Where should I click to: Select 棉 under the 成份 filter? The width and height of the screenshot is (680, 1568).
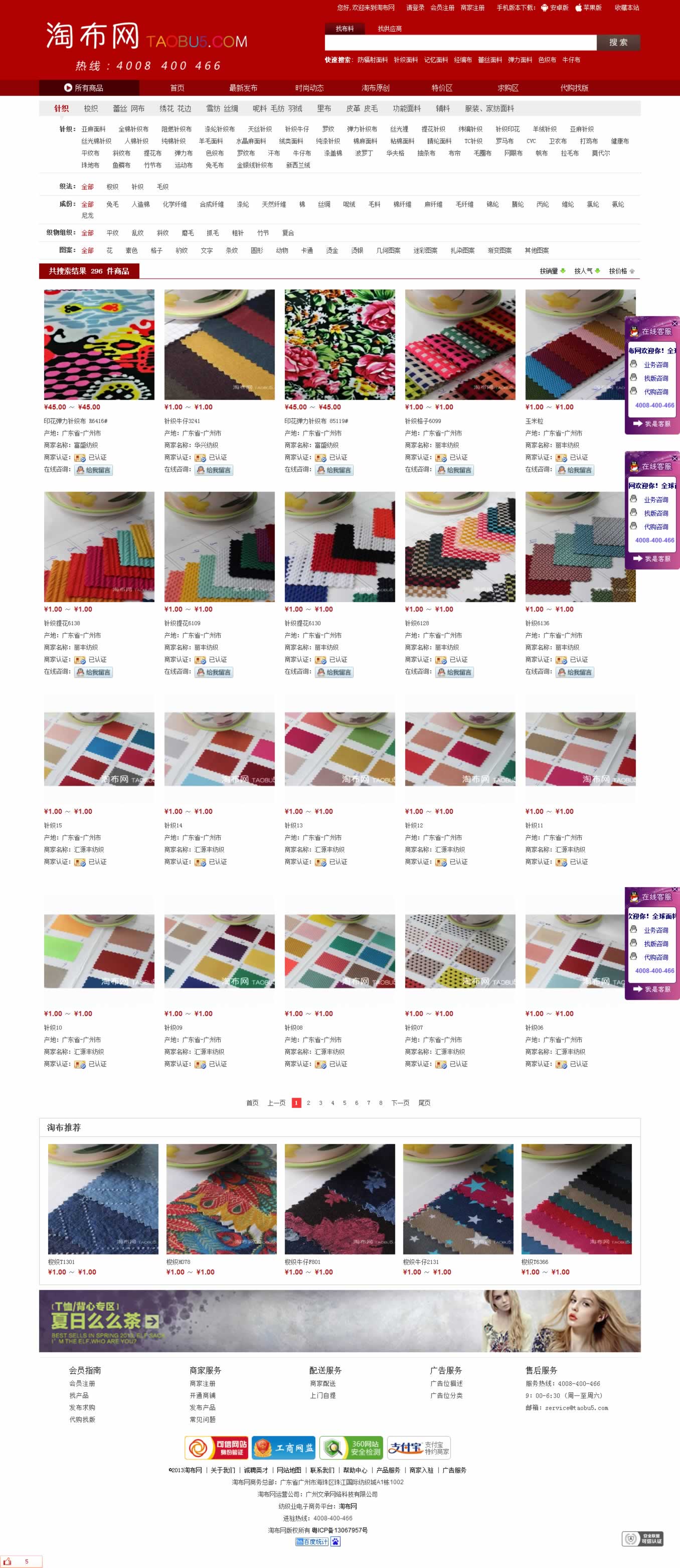(302, 205)
